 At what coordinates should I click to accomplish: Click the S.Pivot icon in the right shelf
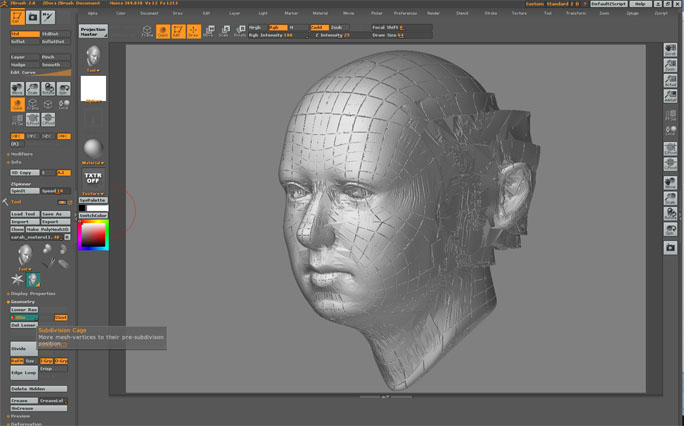[x=670, y=149]
